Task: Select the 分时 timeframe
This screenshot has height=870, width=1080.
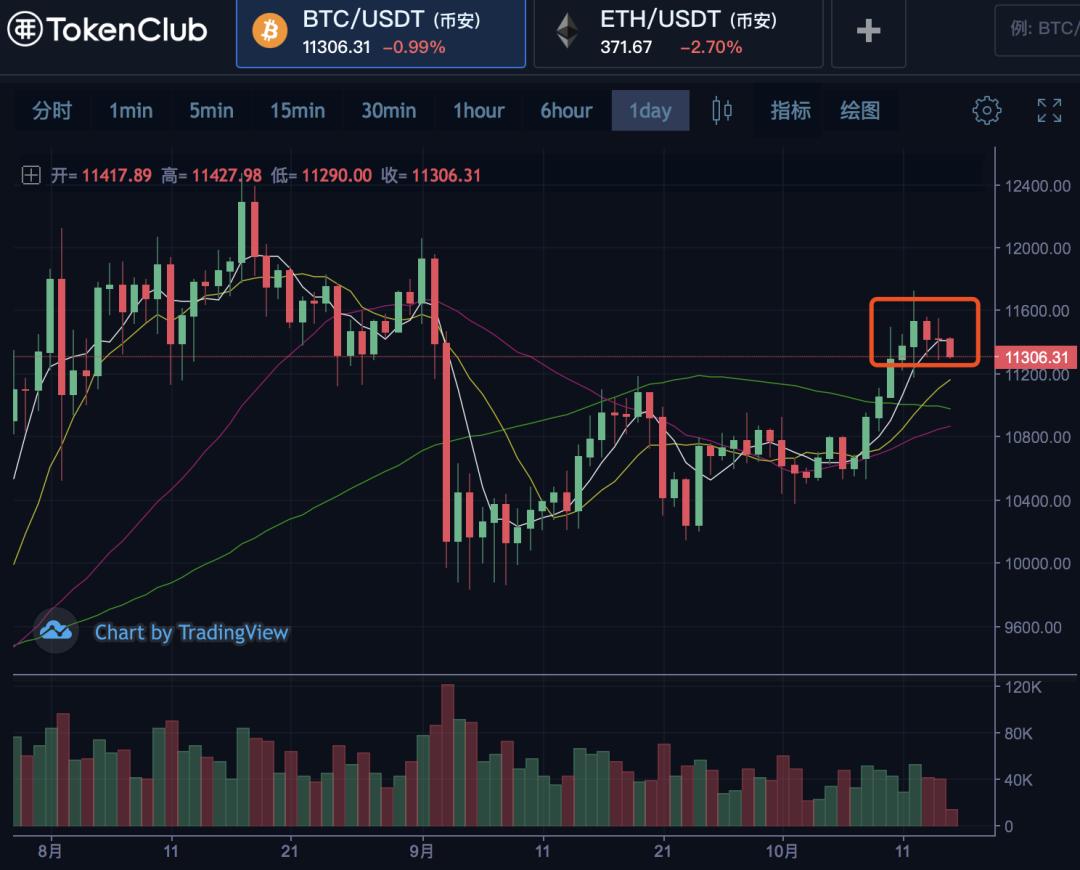Action: tap(52, 110)
